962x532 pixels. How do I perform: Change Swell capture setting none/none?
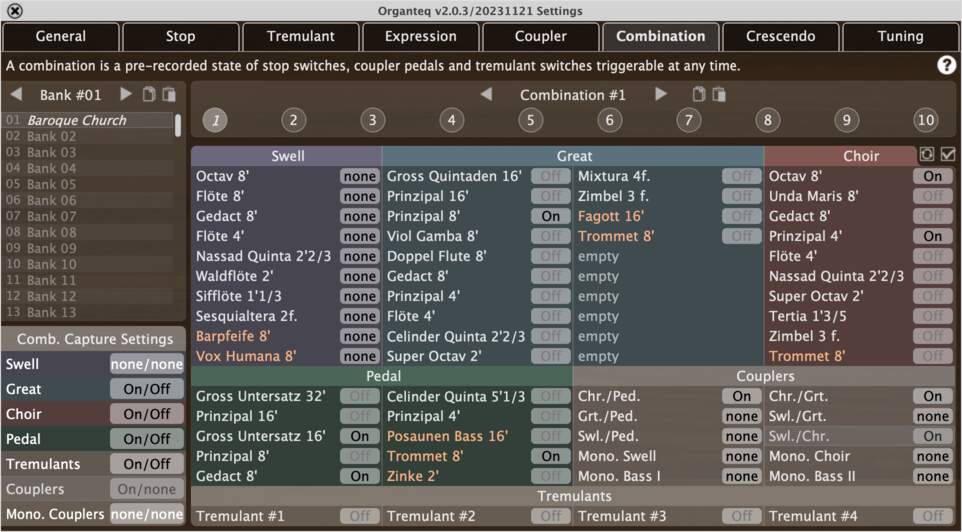pos(147,364)
